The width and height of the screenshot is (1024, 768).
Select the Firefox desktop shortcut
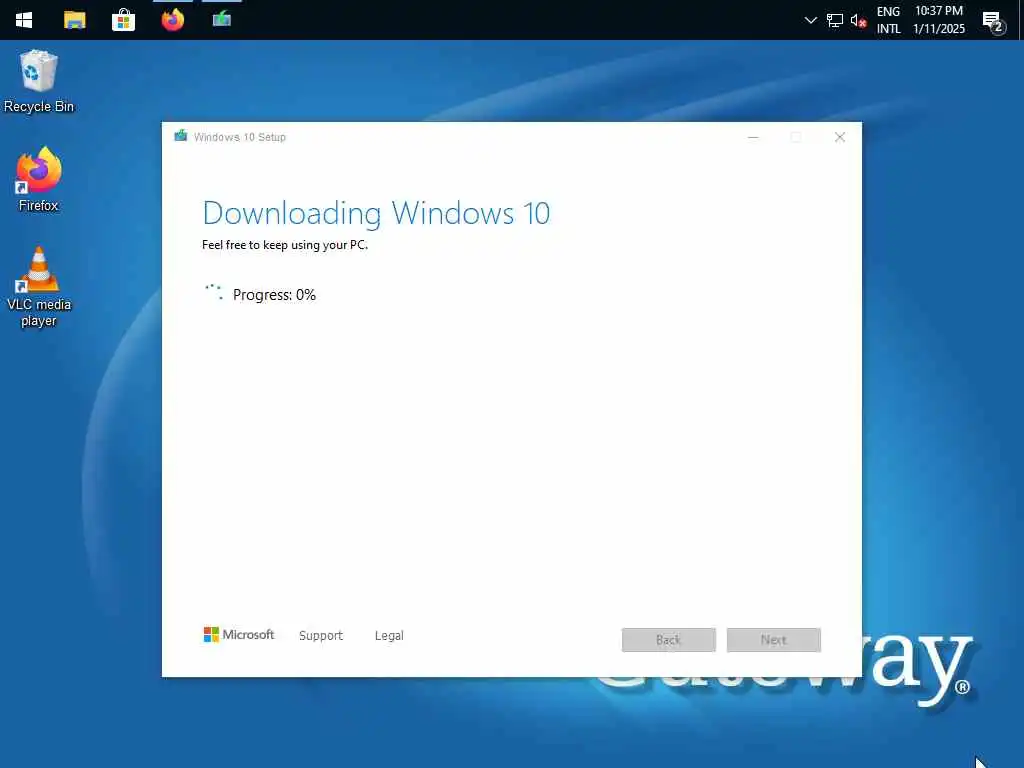tap(39, 179)
